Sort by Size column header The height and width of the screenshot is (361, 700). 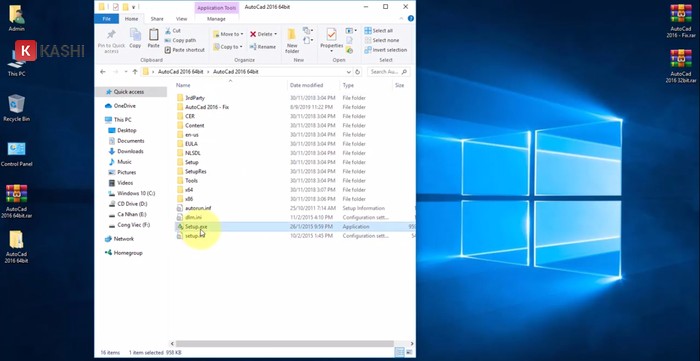(400, 85)
